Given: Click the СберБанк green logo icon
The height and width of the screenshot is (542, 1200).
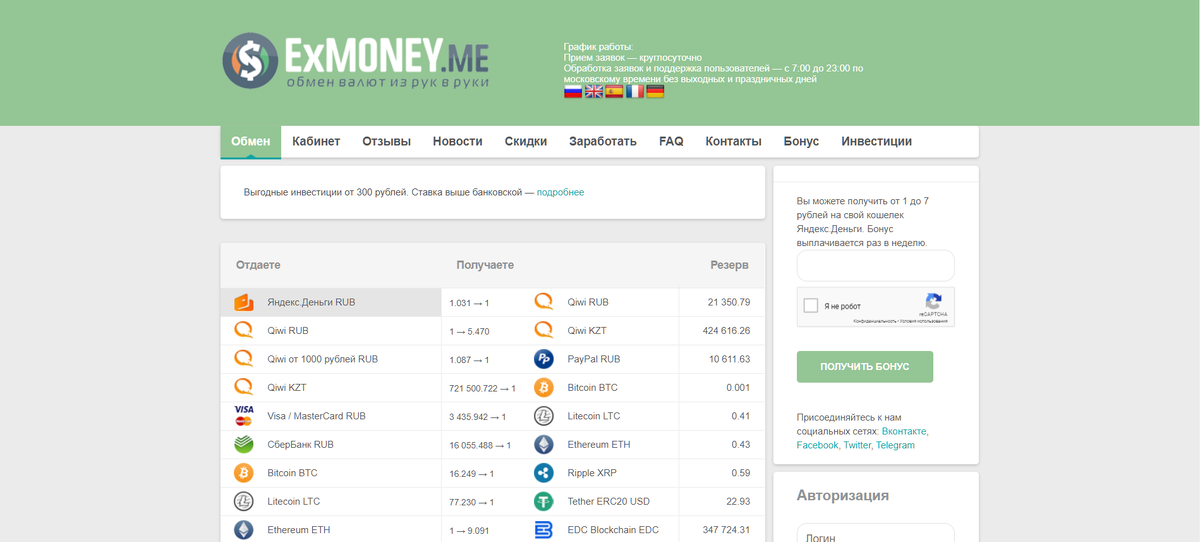Looking at the screenshot, I should click(243, 444).
